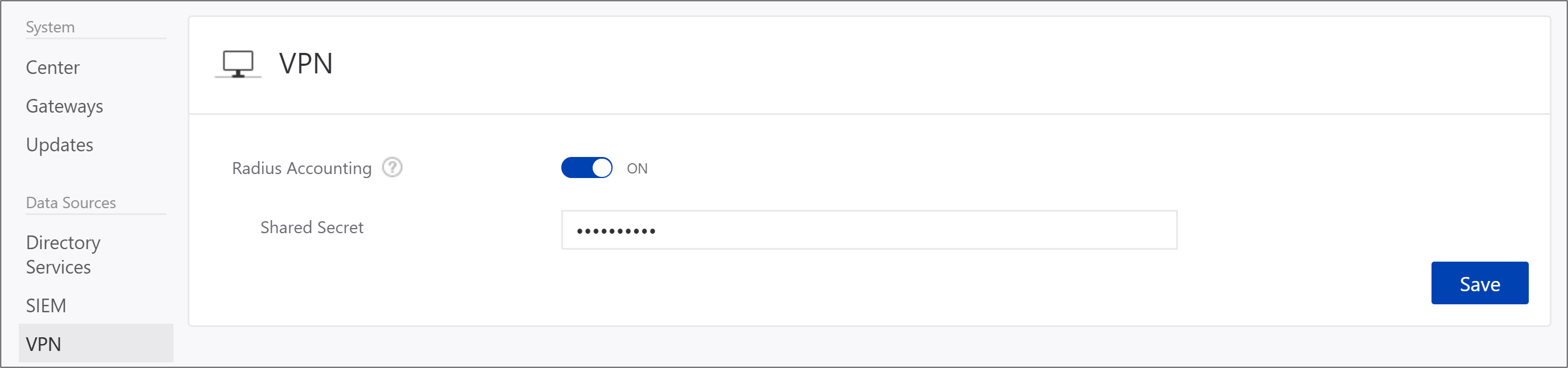Screen dimensions: 1568x368
Task: Click the Data Sources section heading
Action: [71, 202]
